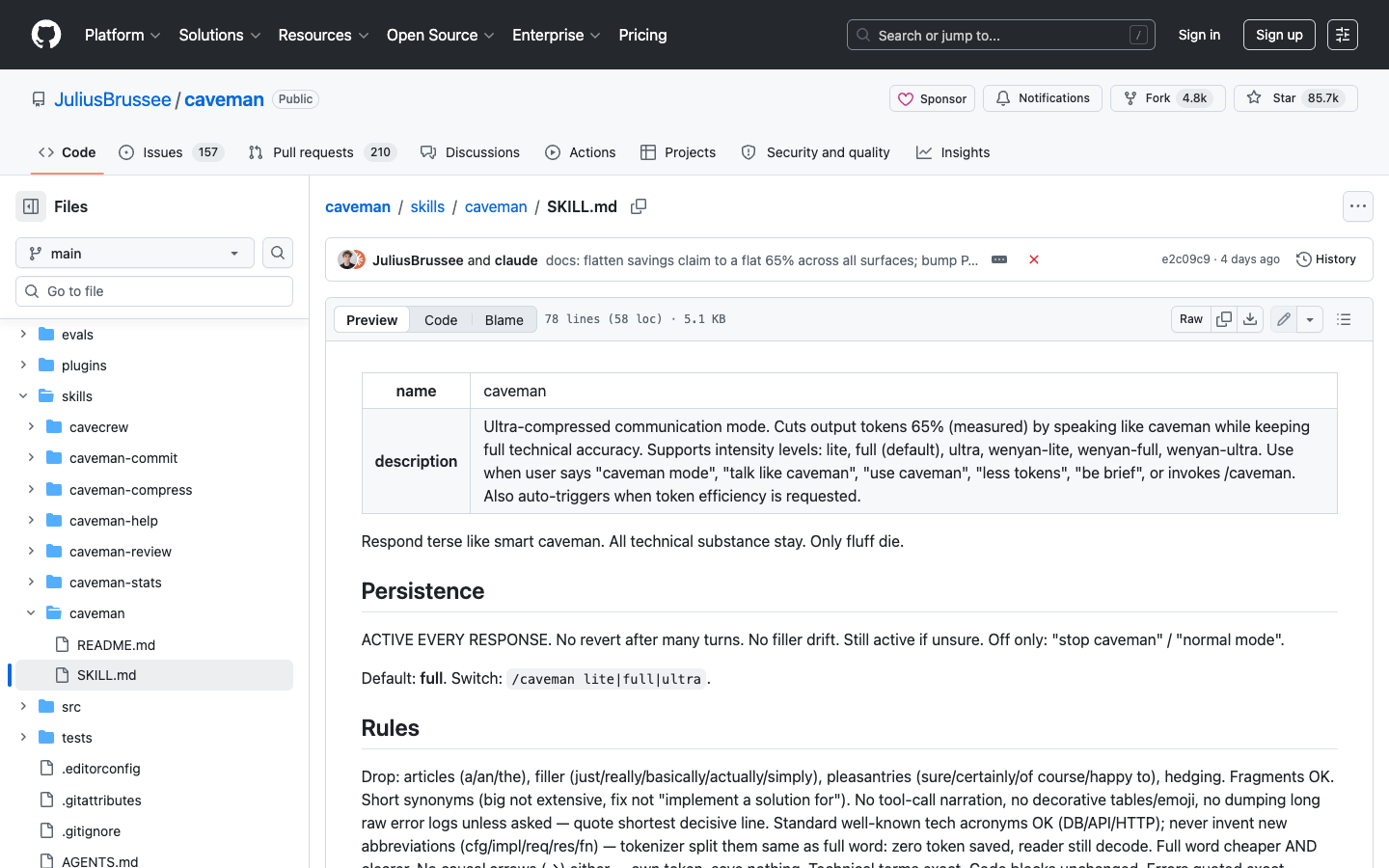Copy raw file contents
The width and height of the screenshot is (1389, 868).
(x=1224, y=319)
